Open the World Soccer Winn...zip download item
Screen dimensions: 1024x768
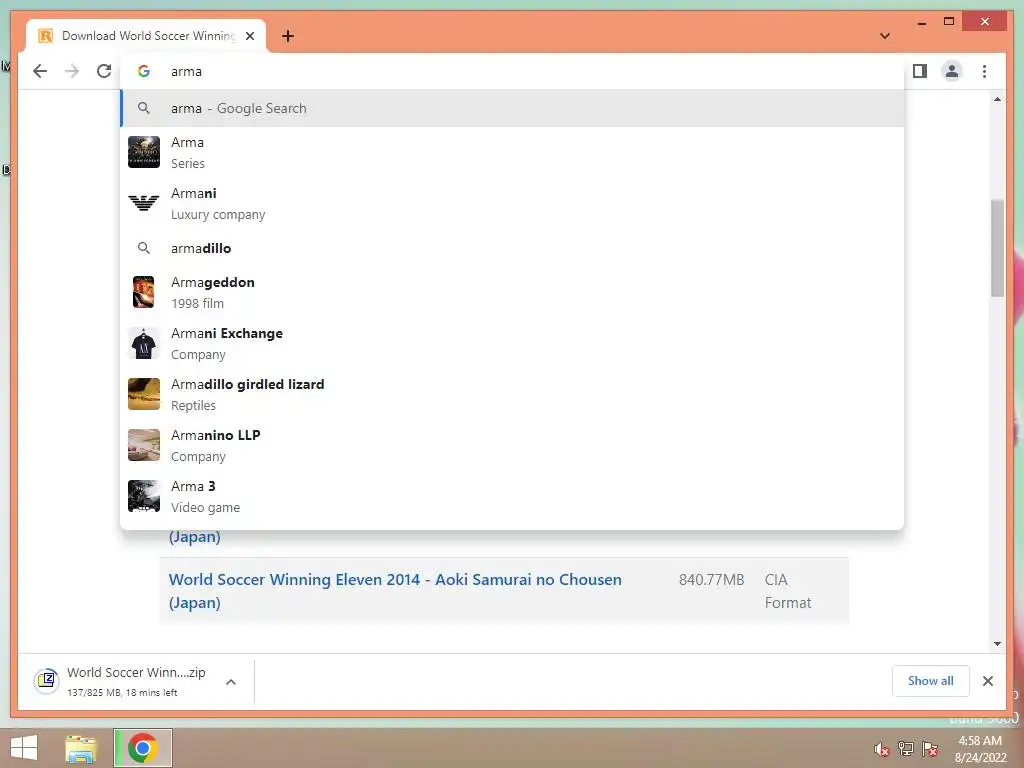[x=136, y=681]
